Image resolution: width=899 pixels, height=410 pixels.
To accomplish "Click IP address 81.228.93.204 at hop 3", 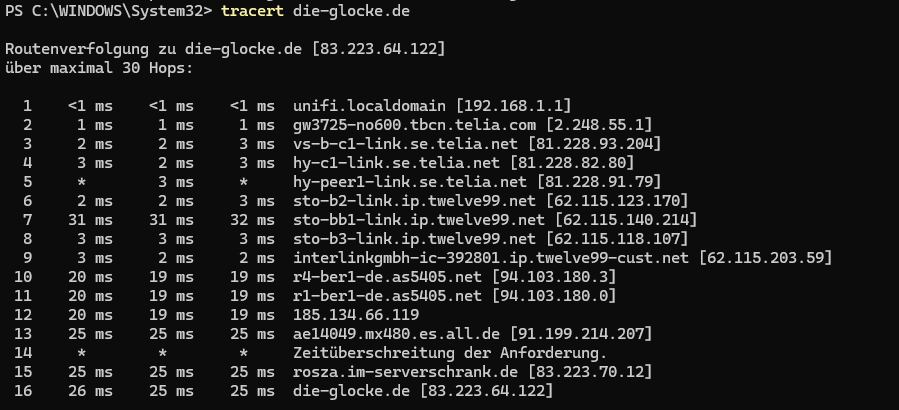I will 595,144.
